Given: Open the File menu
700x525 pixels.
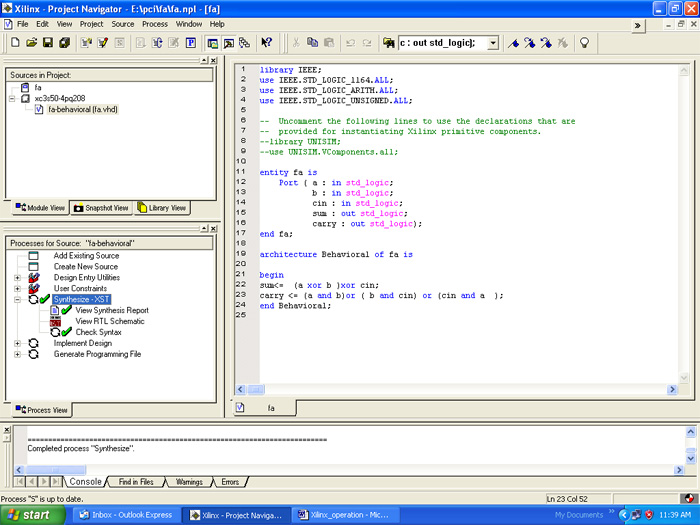Looking at the screenshot, I should (x=22, y=24).
